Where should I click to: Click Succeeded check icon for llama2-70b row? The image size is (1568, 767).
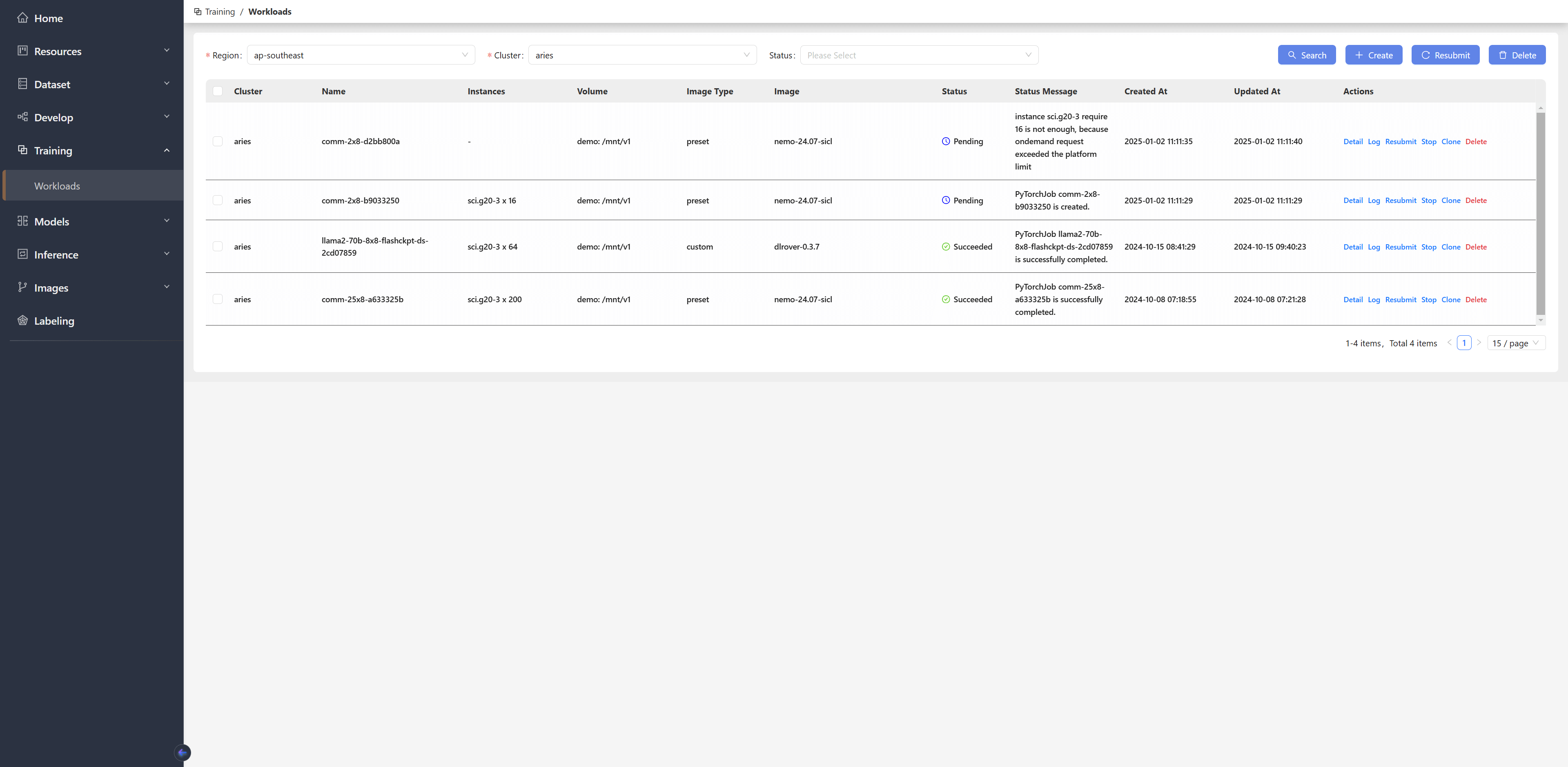(x=946, y=247)
